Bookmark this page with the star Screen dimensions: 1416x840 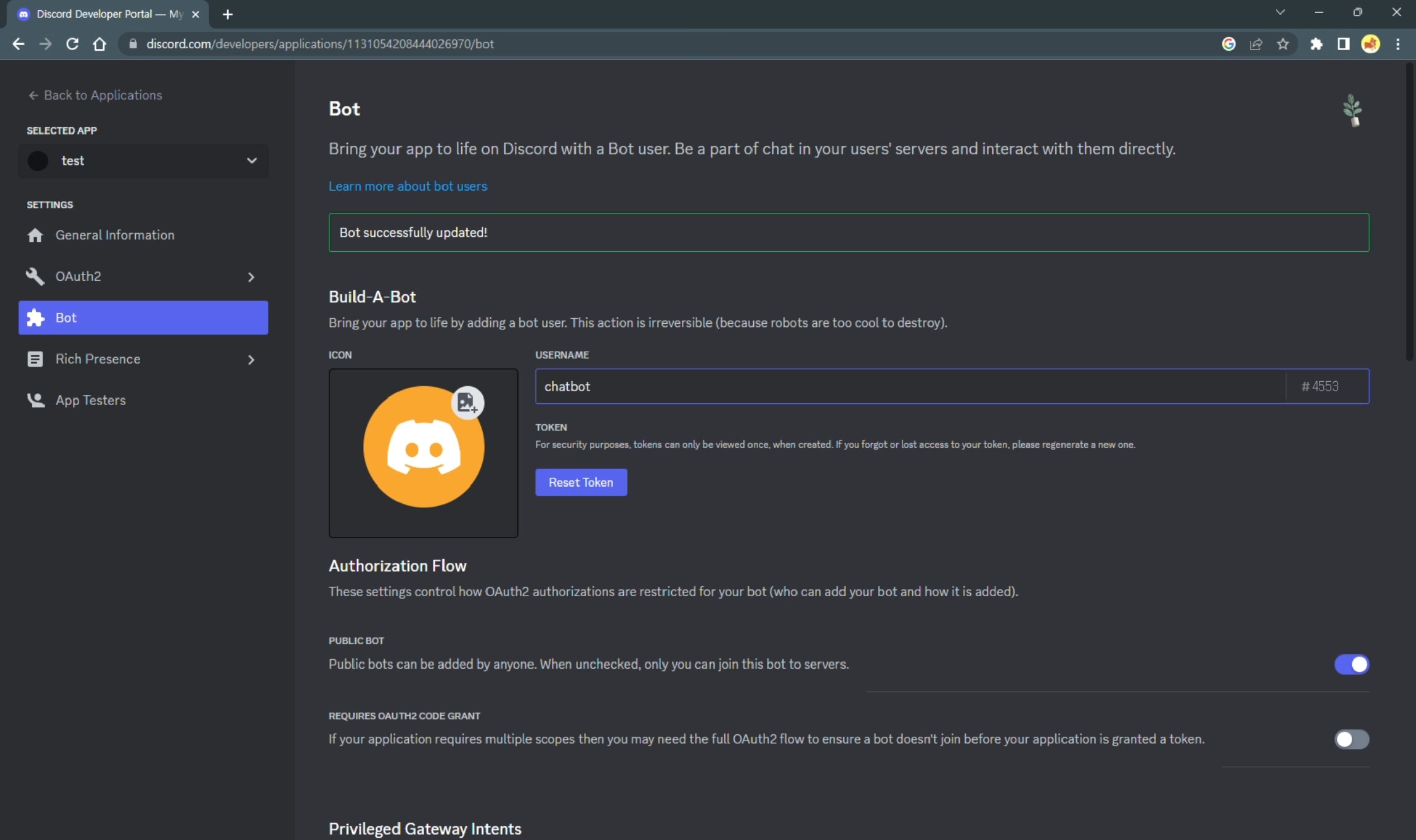pyautogui.click(x=1282, y=43)
